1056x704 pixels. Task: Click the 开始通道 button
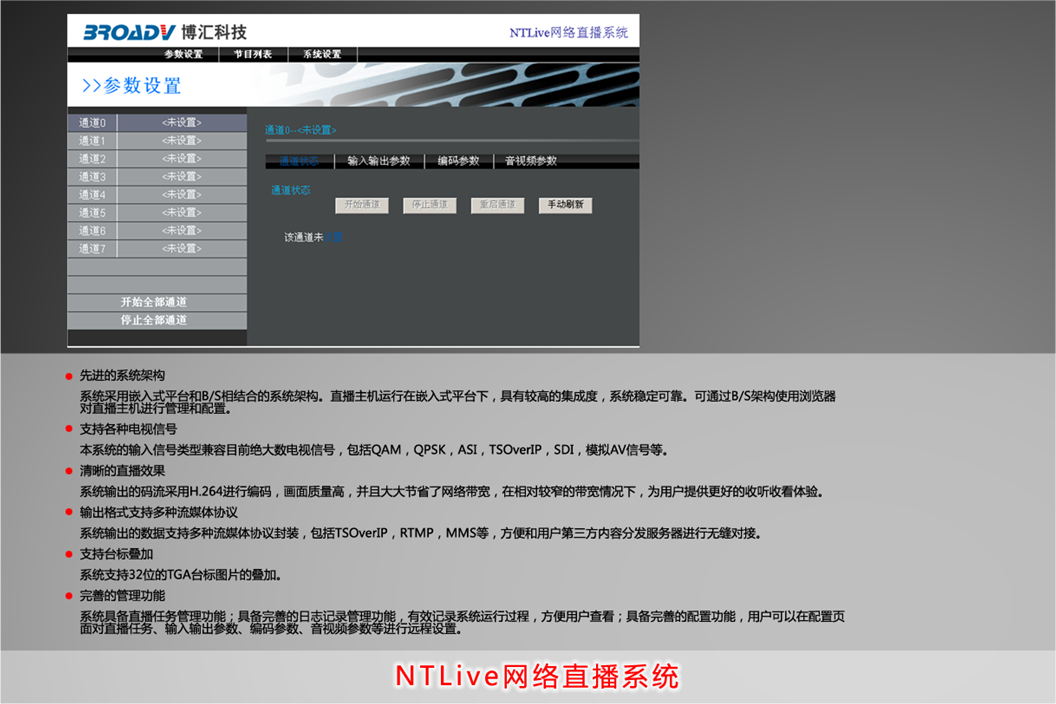[362, 205]
